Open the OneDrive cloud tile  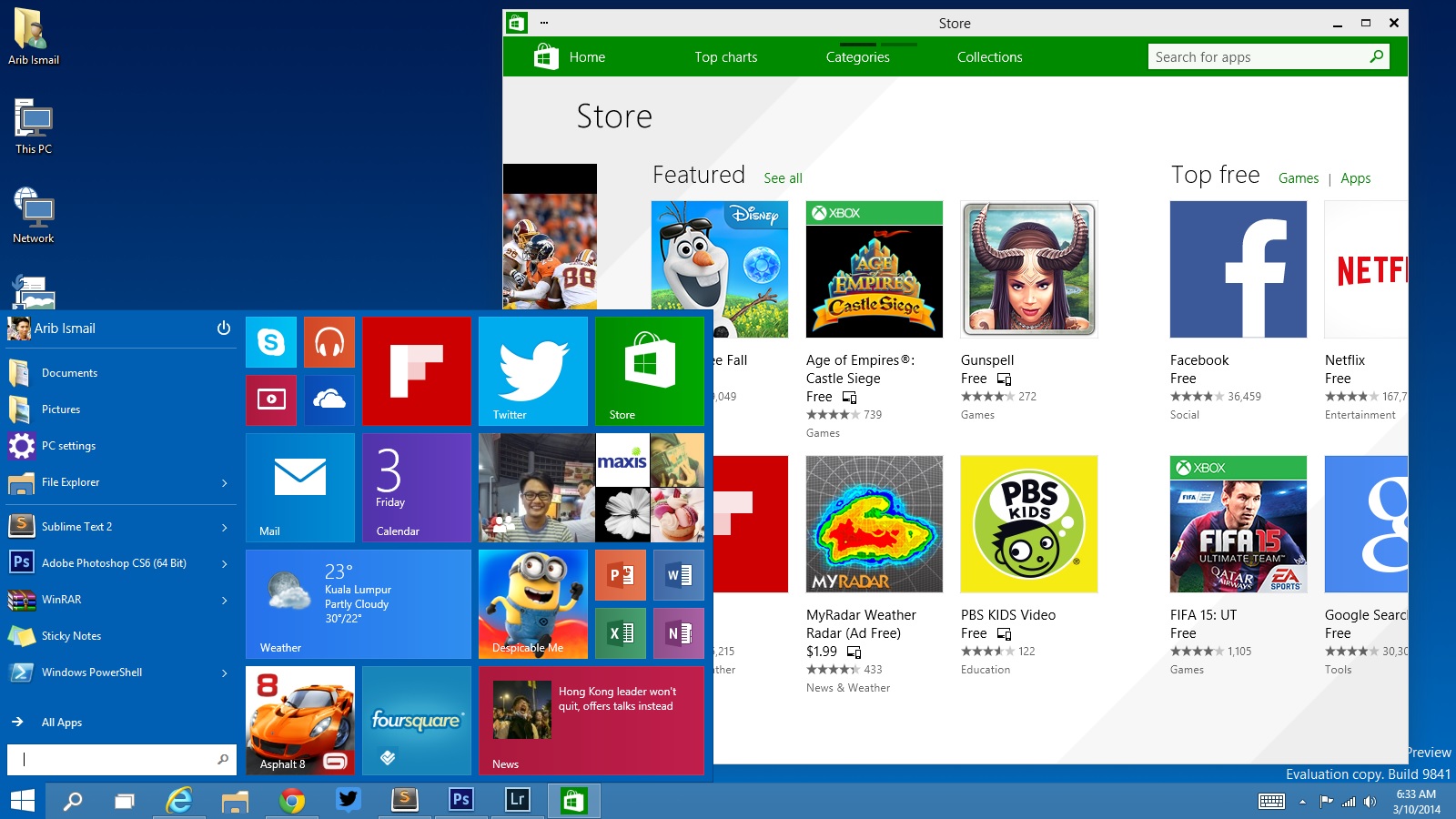coord(329,400)
